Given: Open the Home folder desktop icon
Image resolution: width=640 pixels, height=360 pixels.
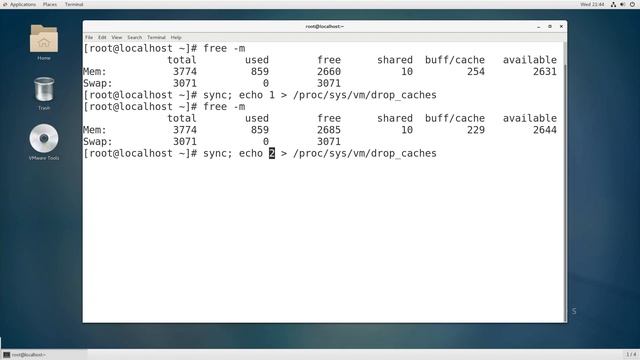Looking at the screenshot, I should [44, 39].
